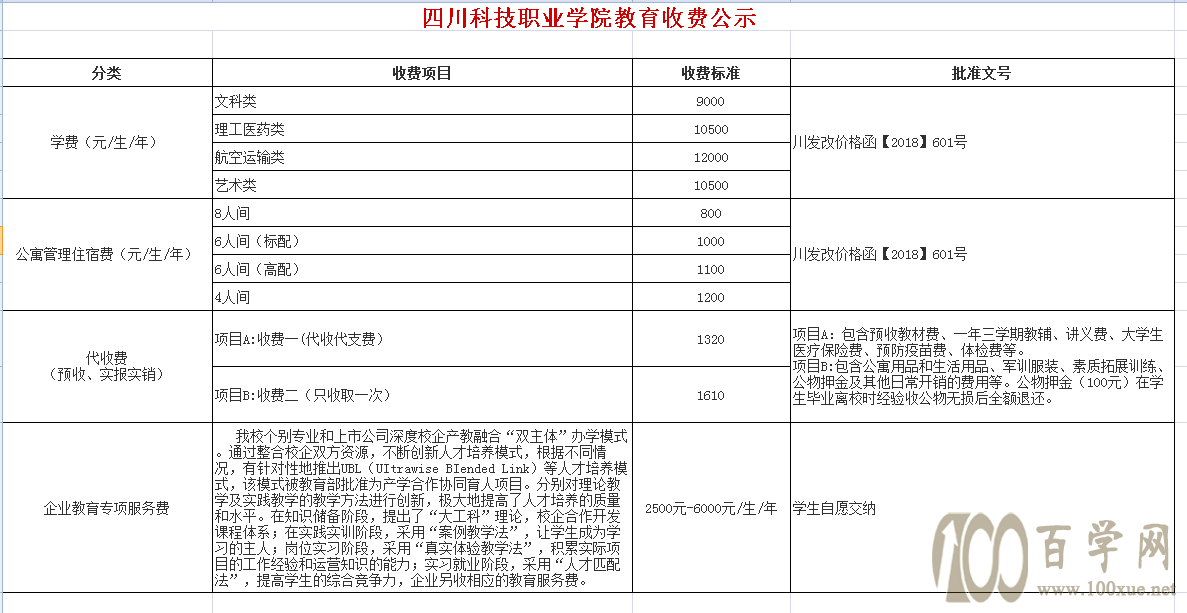This screenshot has height=613, width=1187.
Task: Select the 项目A/项目B description cell
Action: (981, 366)
